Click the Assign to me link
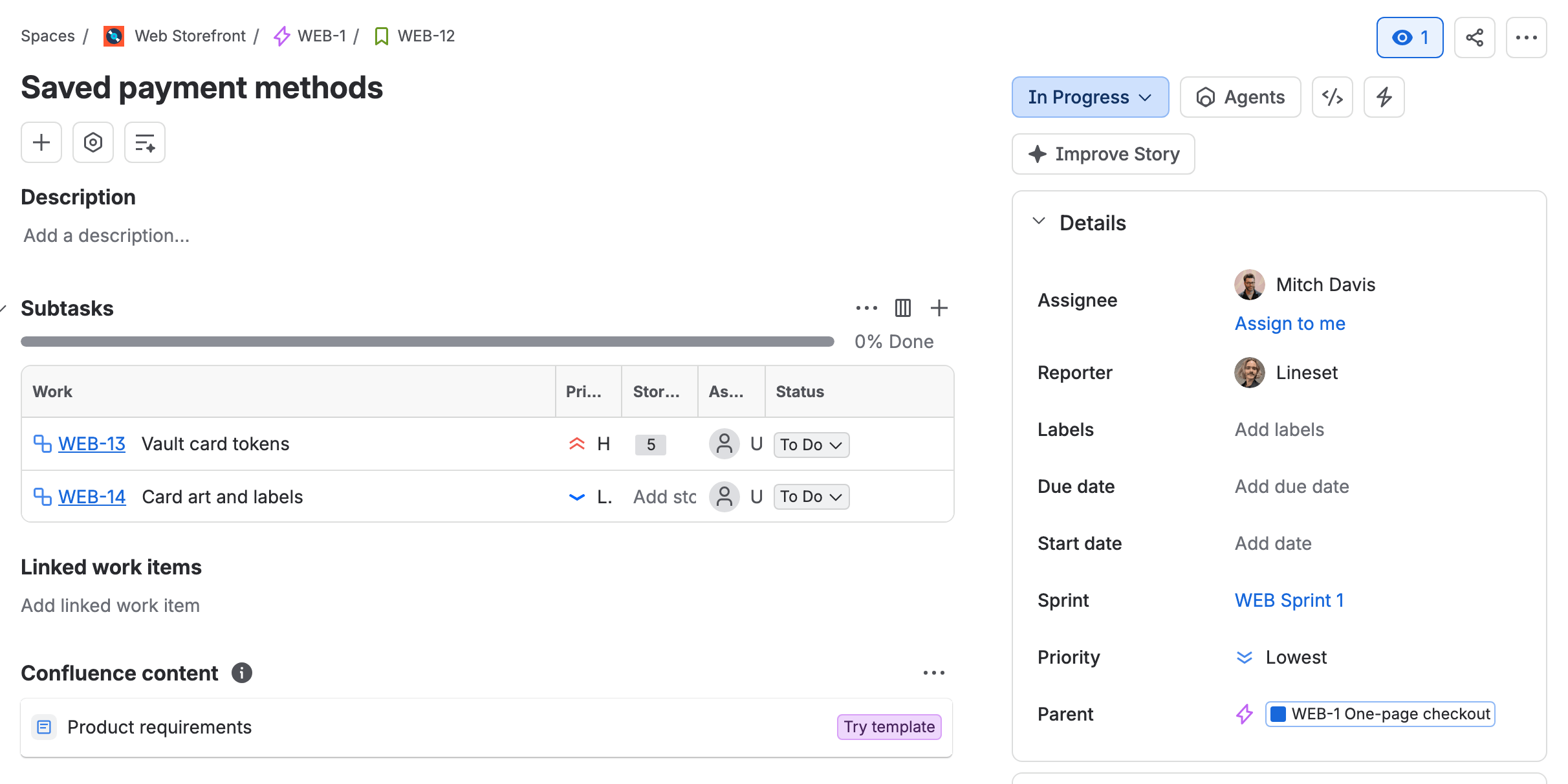Image resolution: width=1568 pixels, height=784 pixels. [x=1290, y=323]
